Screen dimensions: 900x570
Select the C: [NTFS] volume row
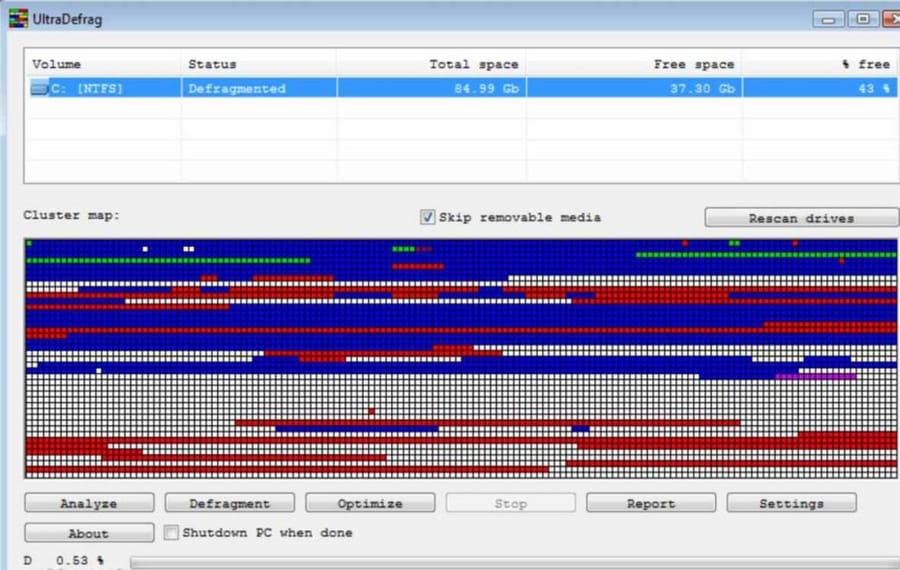point(461,88)
